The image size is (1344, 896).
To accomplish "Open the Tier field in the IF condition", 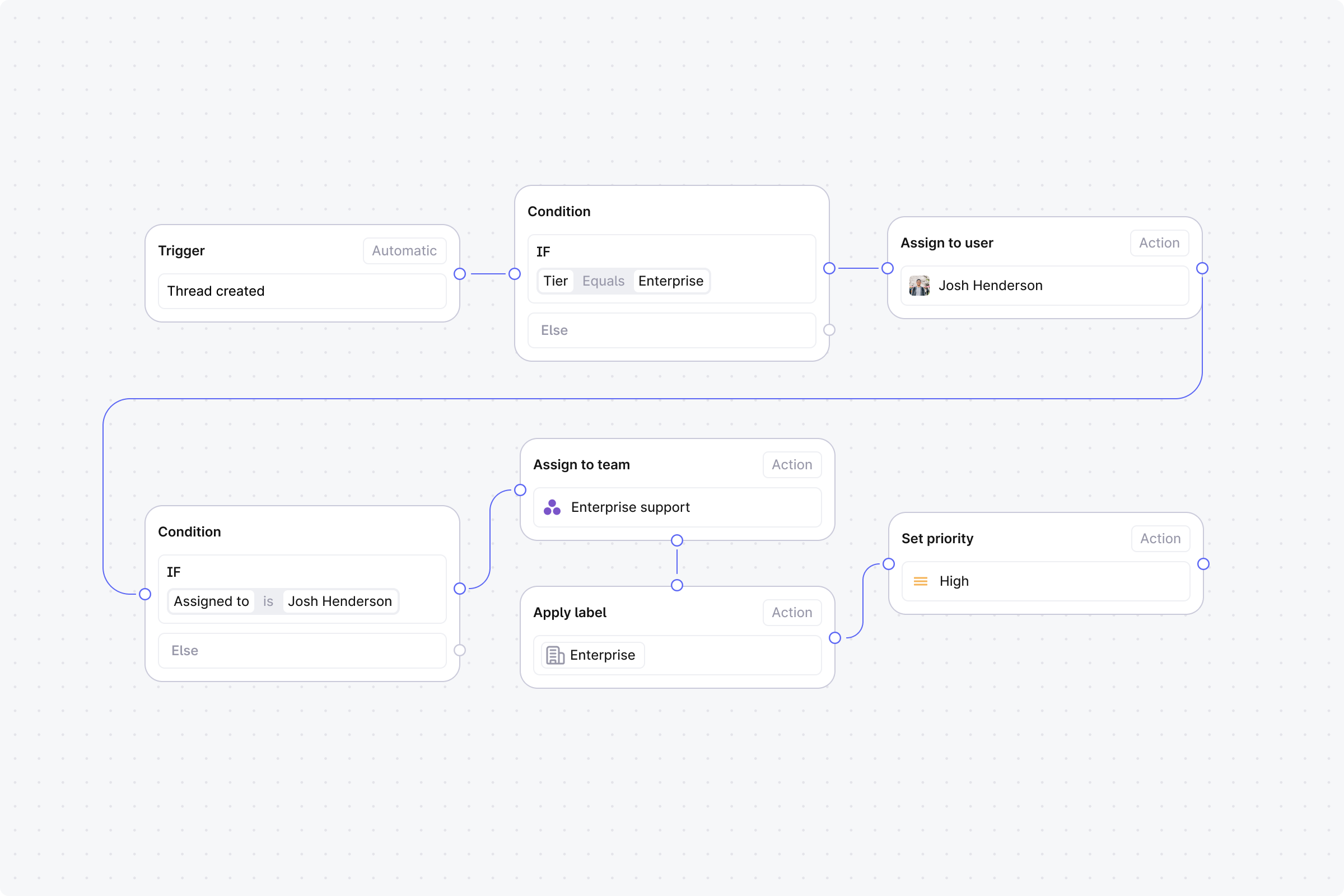I will coord(556,281).
